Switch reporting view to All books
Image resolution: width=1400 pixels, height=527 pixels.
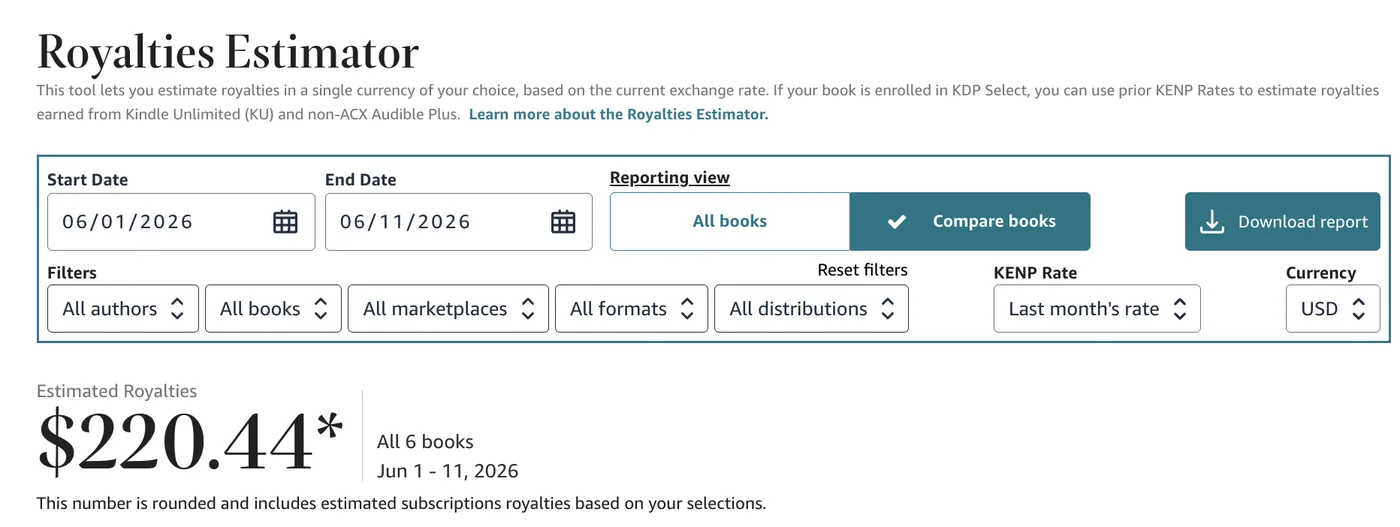pos(730,221)
